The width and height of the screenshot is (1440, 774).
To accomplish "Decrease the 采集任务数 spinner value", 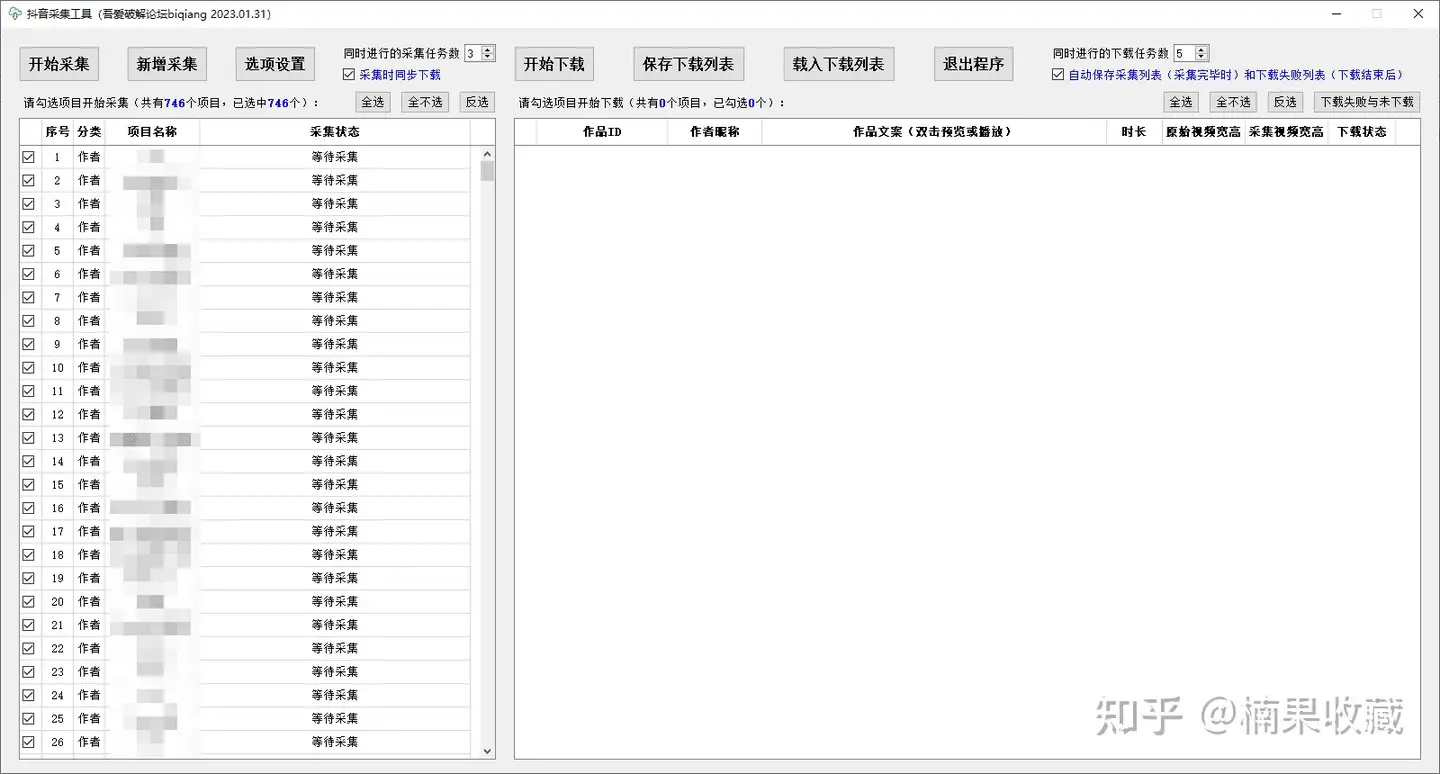I will coord(488,58).
